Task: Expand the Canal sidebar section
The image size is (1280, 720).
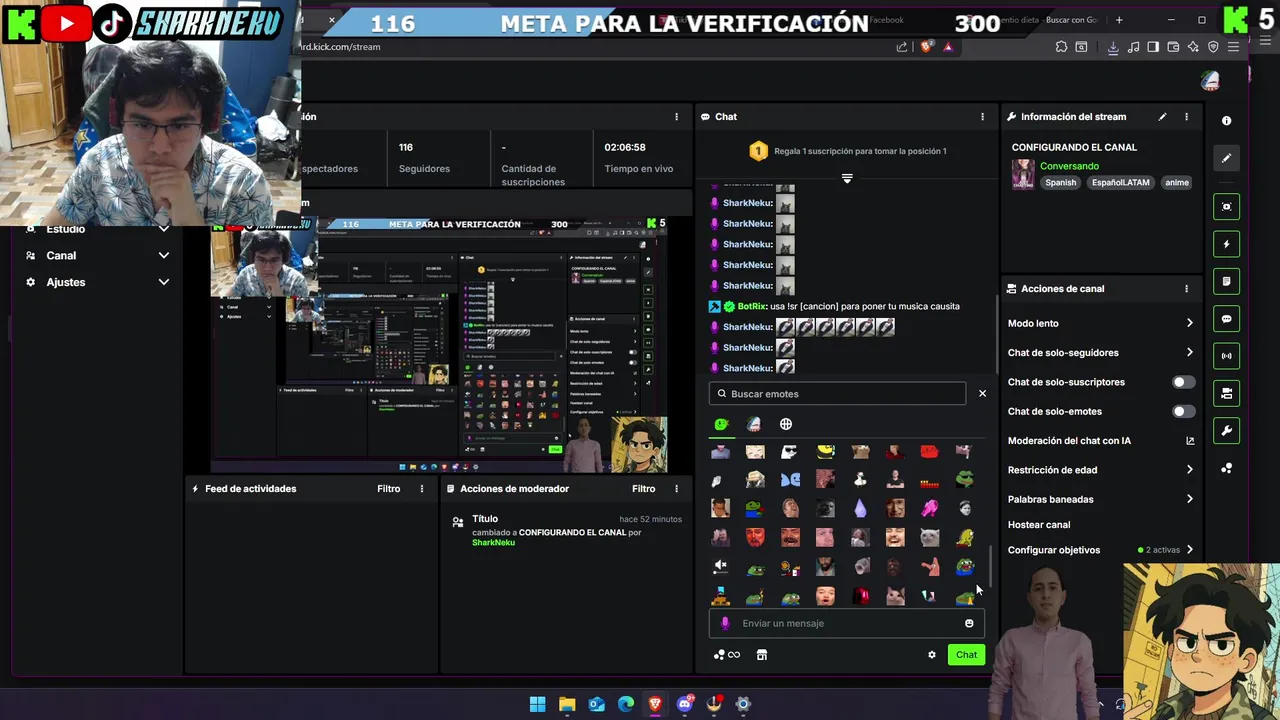Action: pyautogui.click(x=98, y=255)
